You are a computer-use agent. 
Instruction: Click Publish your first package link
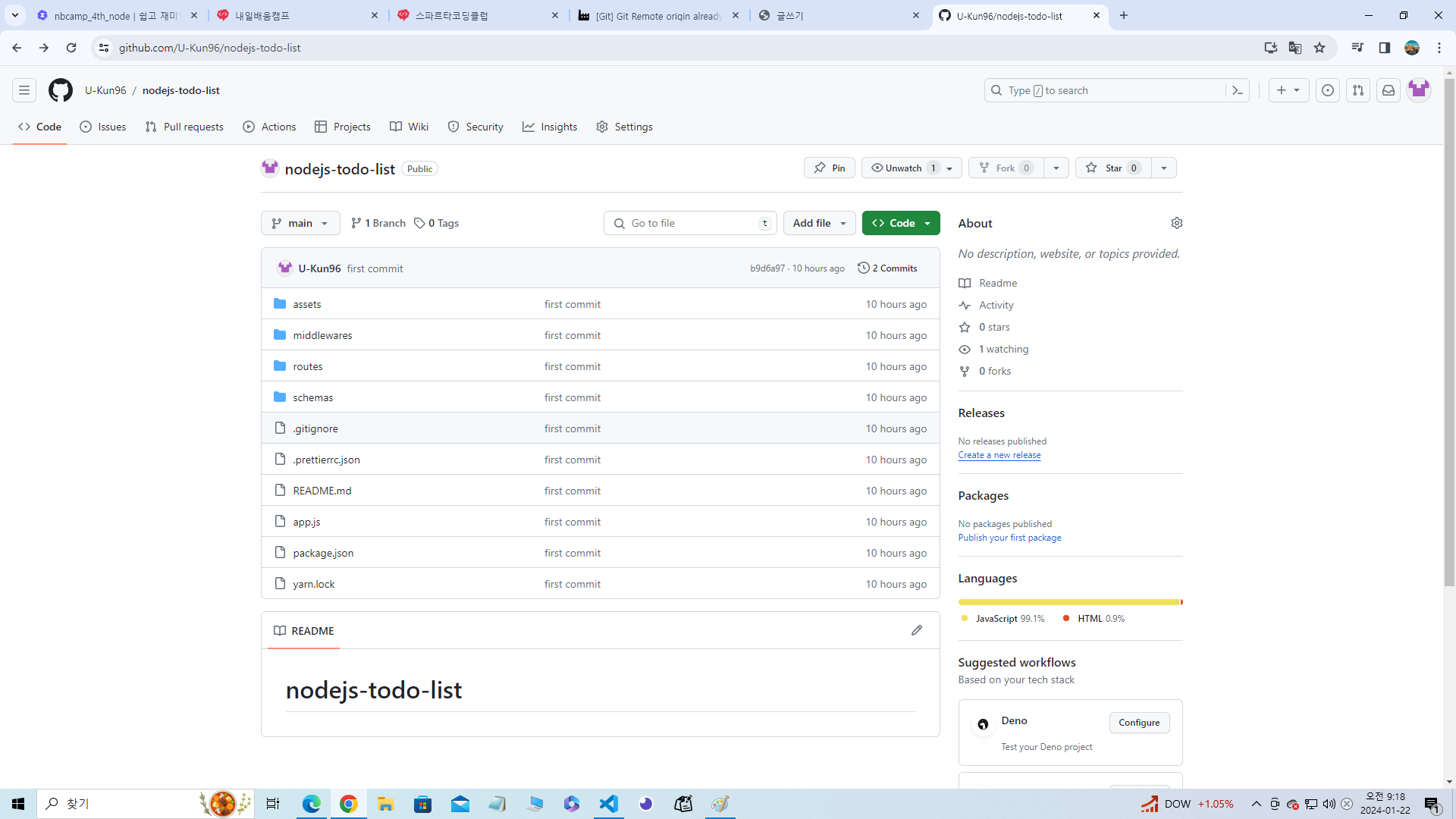coord(1009,538)
